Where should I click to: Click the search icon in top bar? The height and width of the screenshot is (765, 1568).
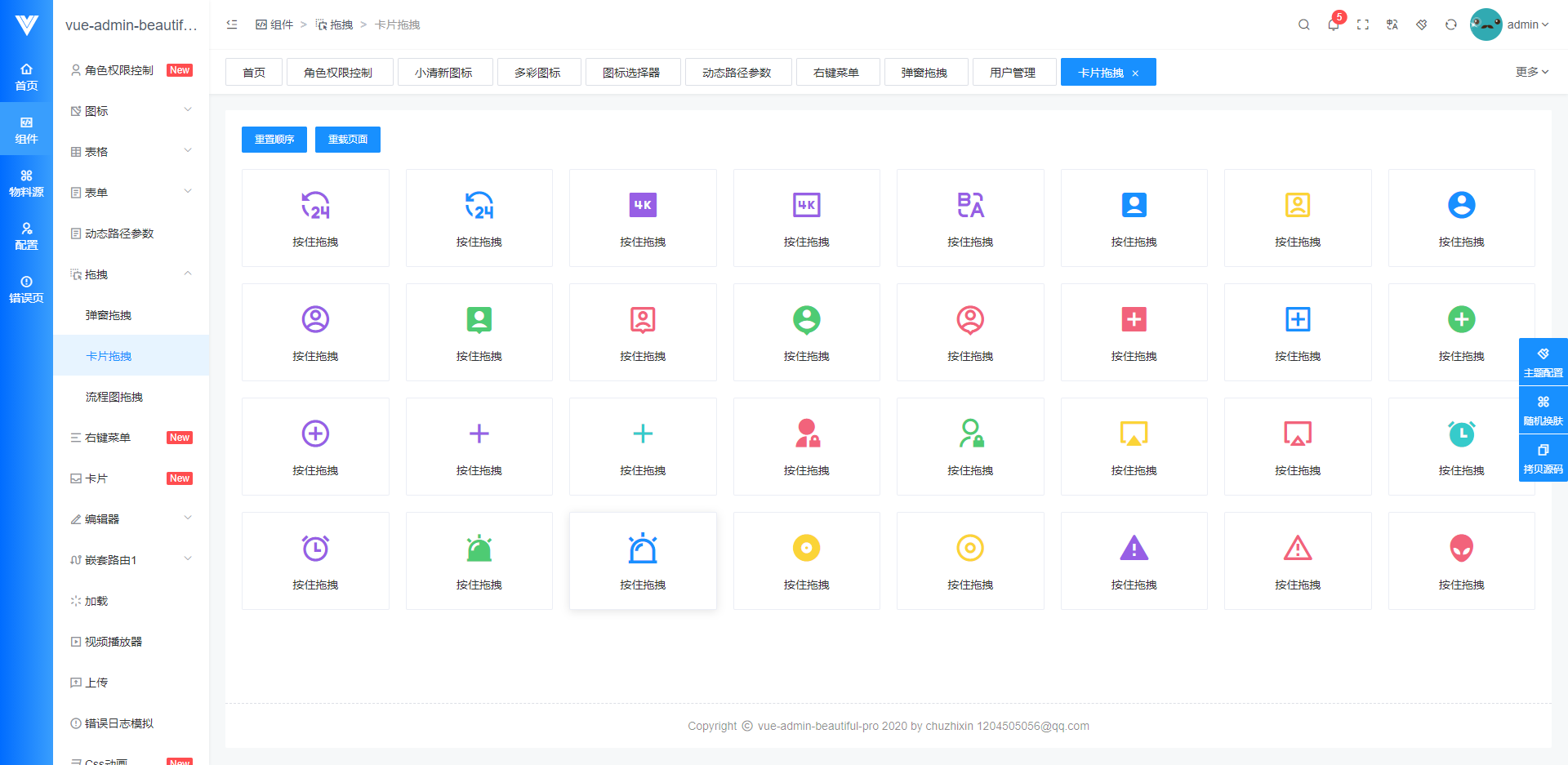pyautogui.click(x=1304, y=24)
